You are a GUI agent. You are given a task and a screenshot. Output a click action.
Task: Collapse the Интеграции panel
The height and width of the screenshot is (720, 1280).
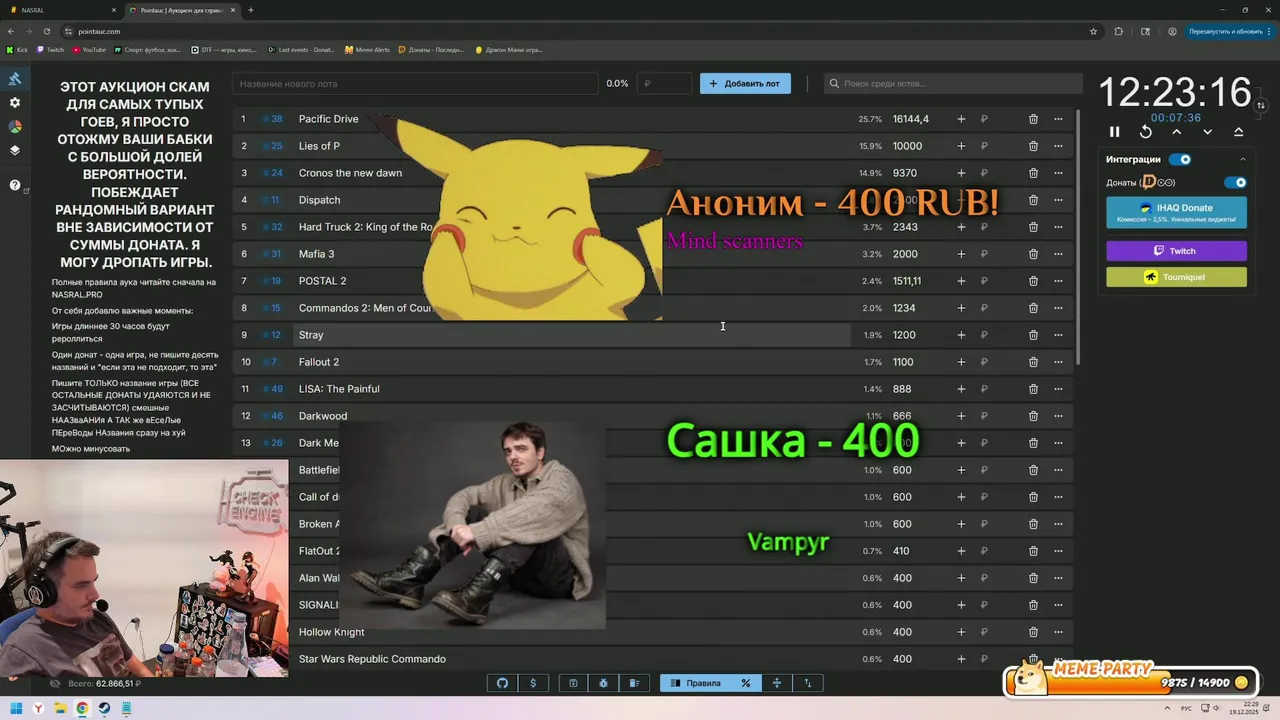coord(1243,159)
